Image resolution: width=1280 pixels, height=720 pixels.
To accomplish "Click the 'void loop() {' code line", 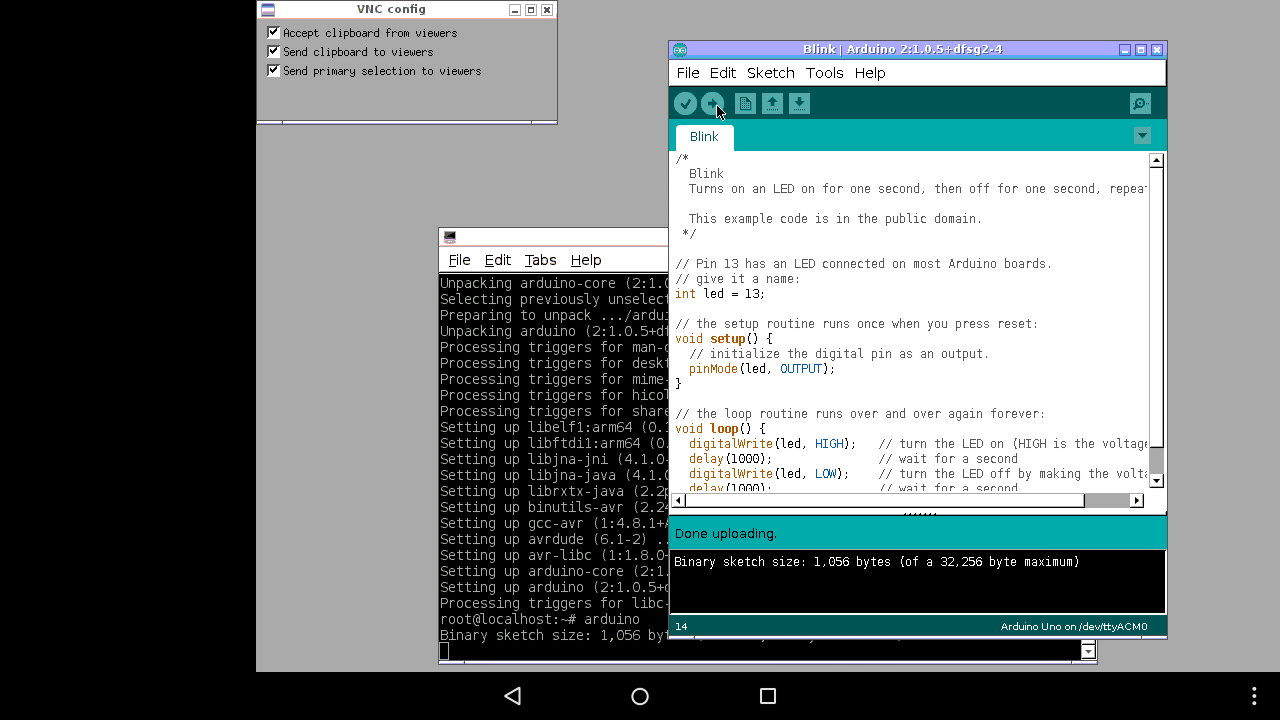I will [x=720, y=429].
